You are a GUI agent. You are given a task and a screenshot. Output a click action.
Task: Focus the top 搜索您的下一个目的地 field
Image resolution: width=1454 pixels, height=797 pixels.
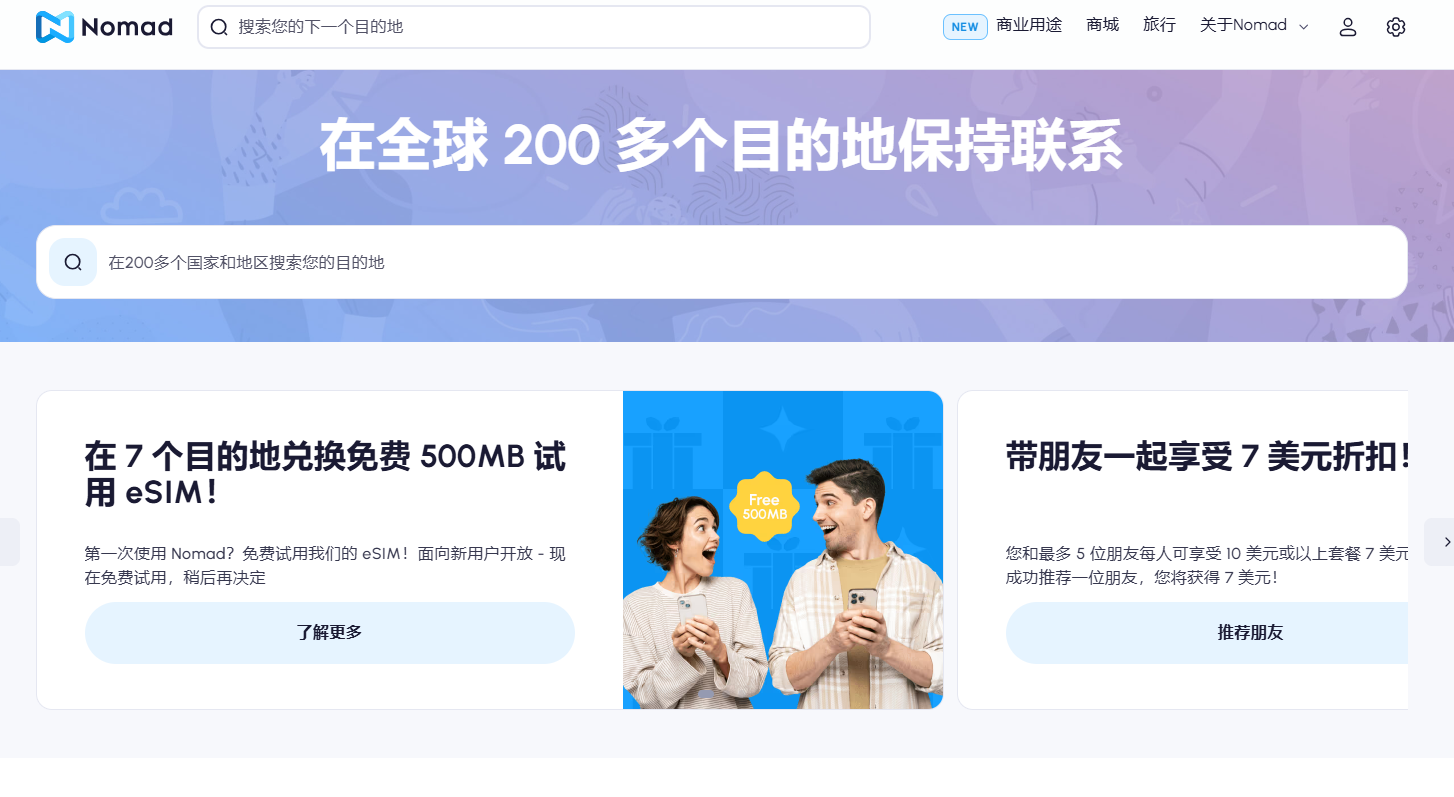pos(534,27)
